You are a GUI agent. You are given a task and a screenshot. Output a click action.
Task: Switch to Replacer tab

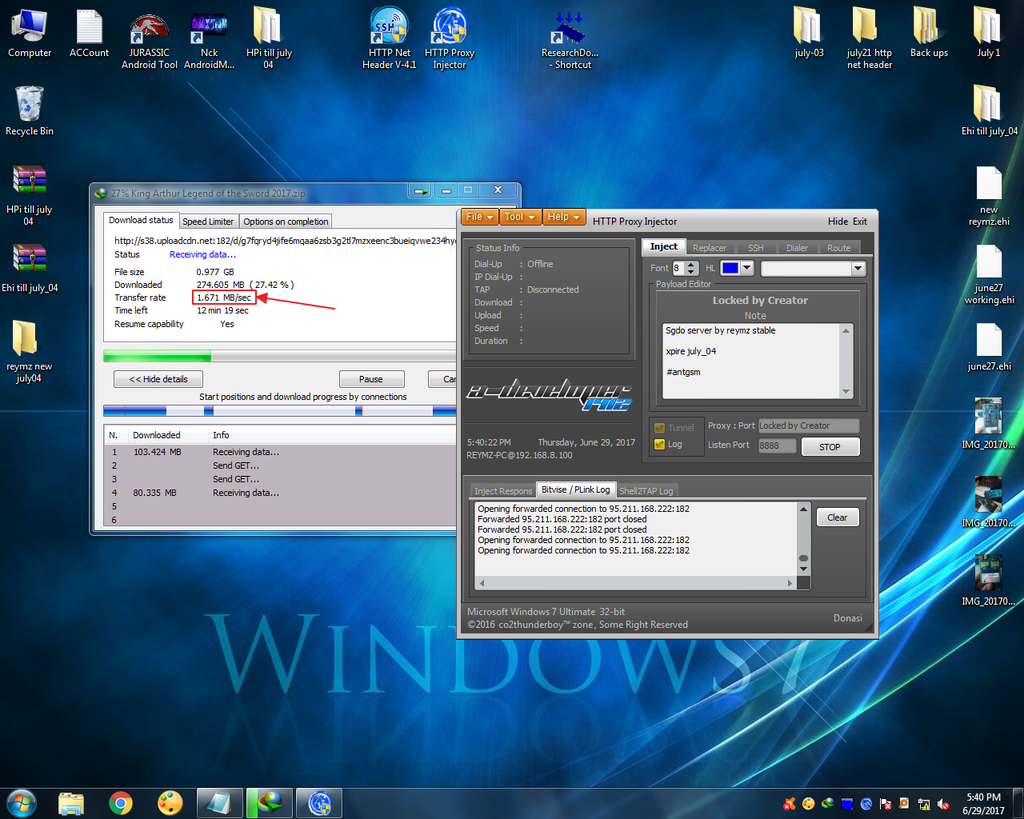[x=709, y=248]
